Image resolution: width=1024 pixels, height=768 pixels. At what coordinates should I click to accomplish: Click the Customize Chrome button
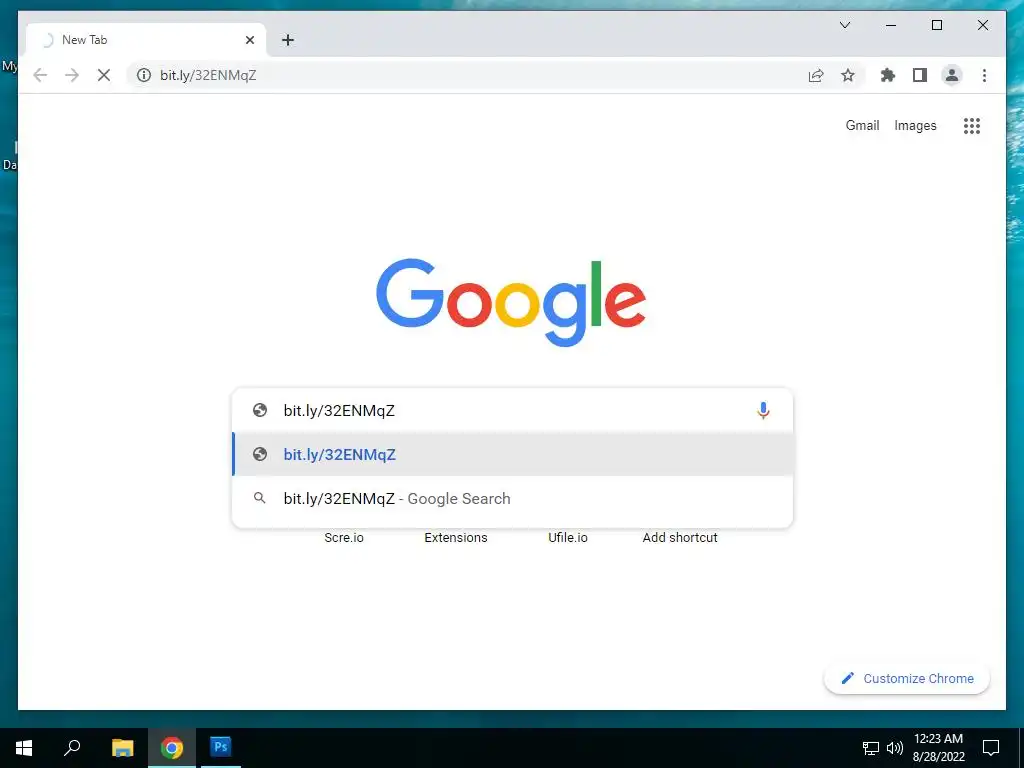point(907,679)
